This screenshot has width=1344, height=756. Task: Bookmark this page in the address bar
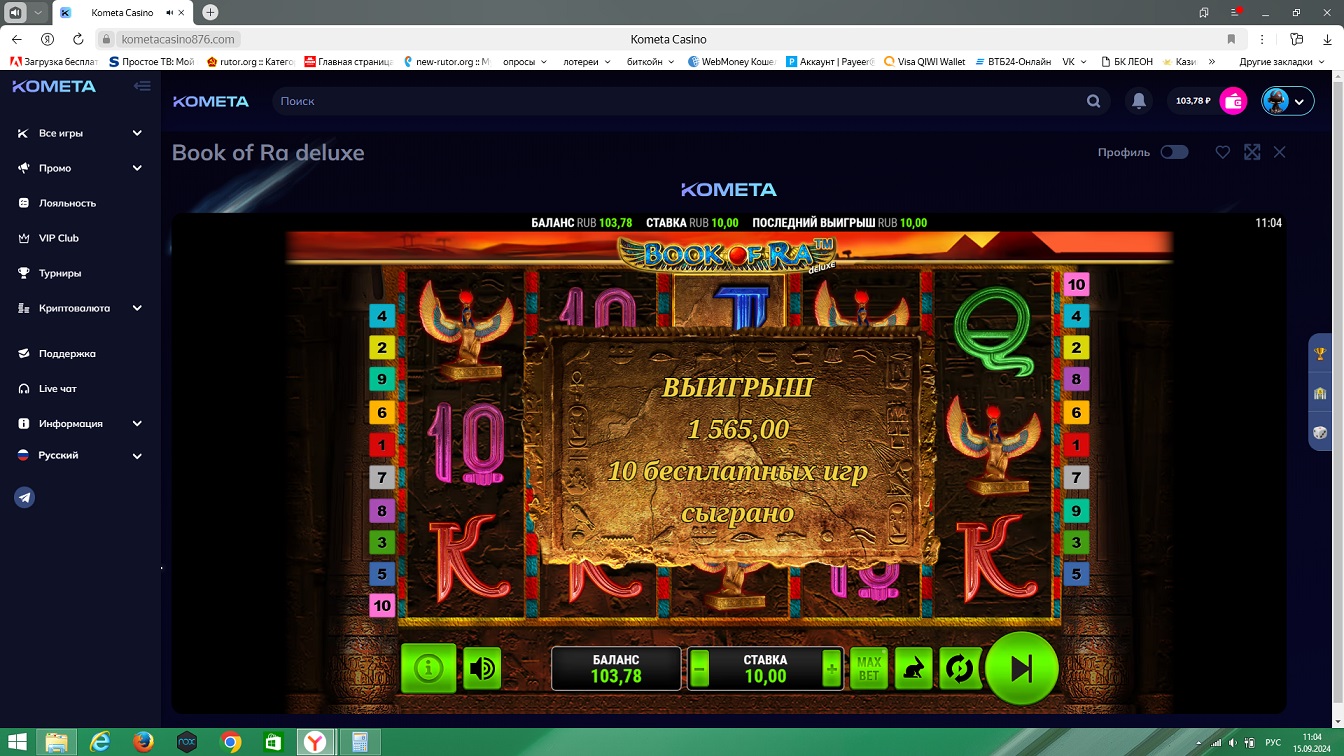point(1231,39)
